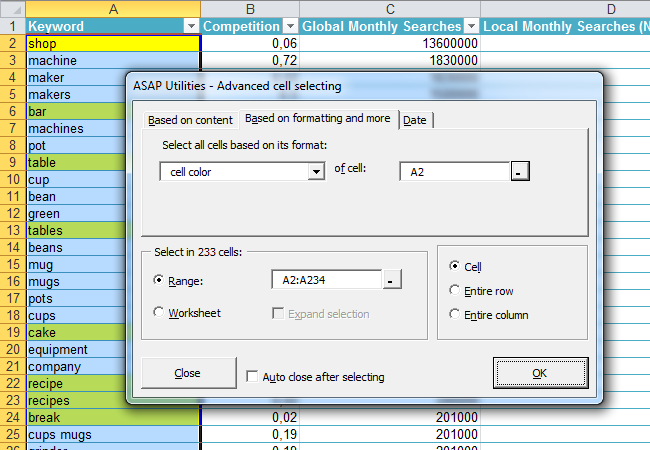This screenshot has height=450, width=650.
Task: Open the Keyword column filter dropdown
Action: [x=191, y=27]
